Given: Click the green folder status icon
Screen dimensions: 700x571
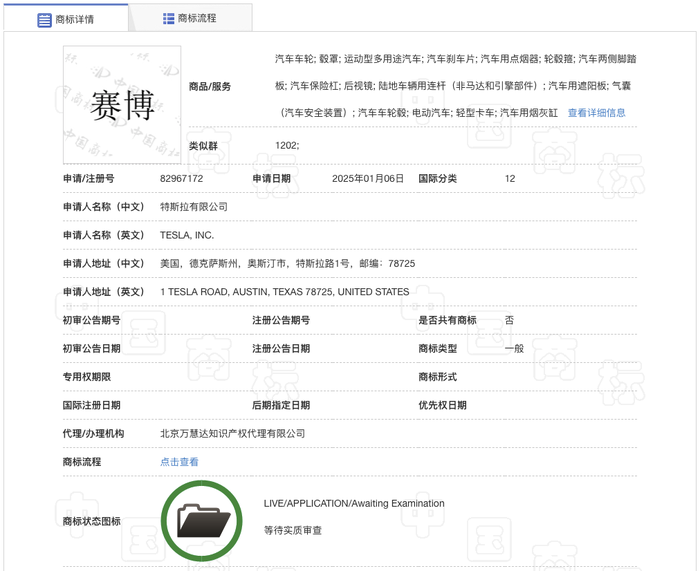Looking at the screenshot, I should click(x=202, y=521).
